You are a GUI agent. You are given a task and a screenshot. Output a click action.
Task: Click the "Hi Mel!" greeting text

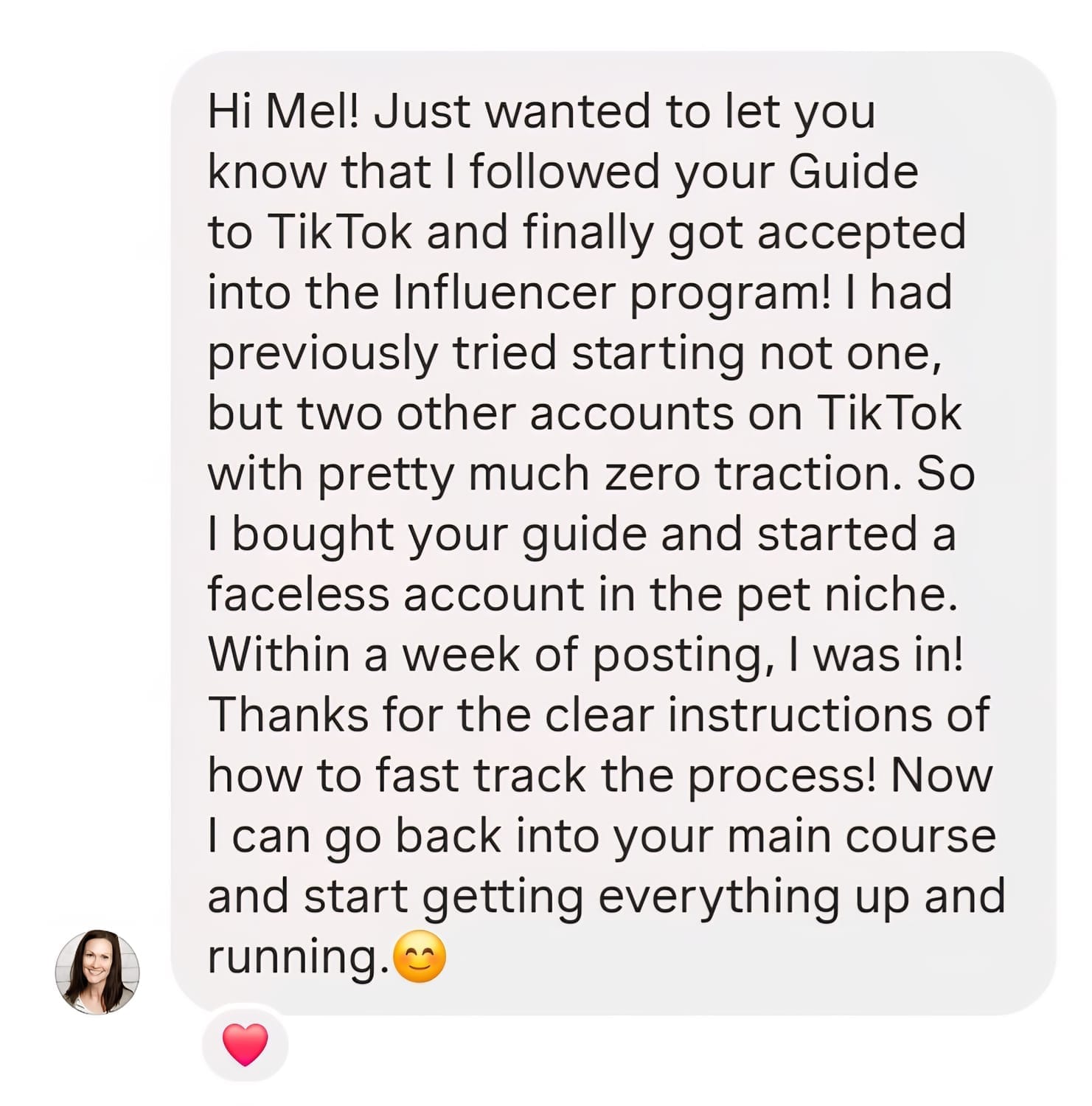coord(283,112)
